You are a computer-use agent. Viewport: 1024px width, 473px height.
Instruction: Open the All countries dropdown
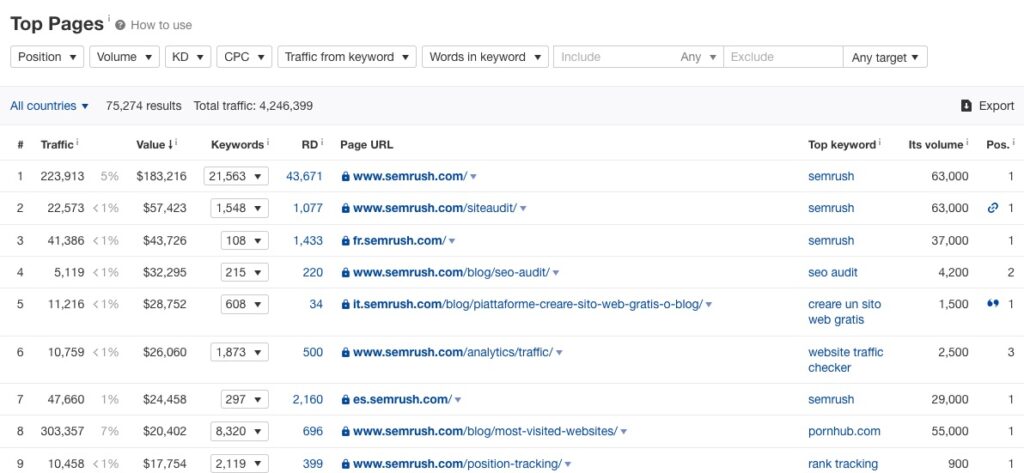point(49,106)
